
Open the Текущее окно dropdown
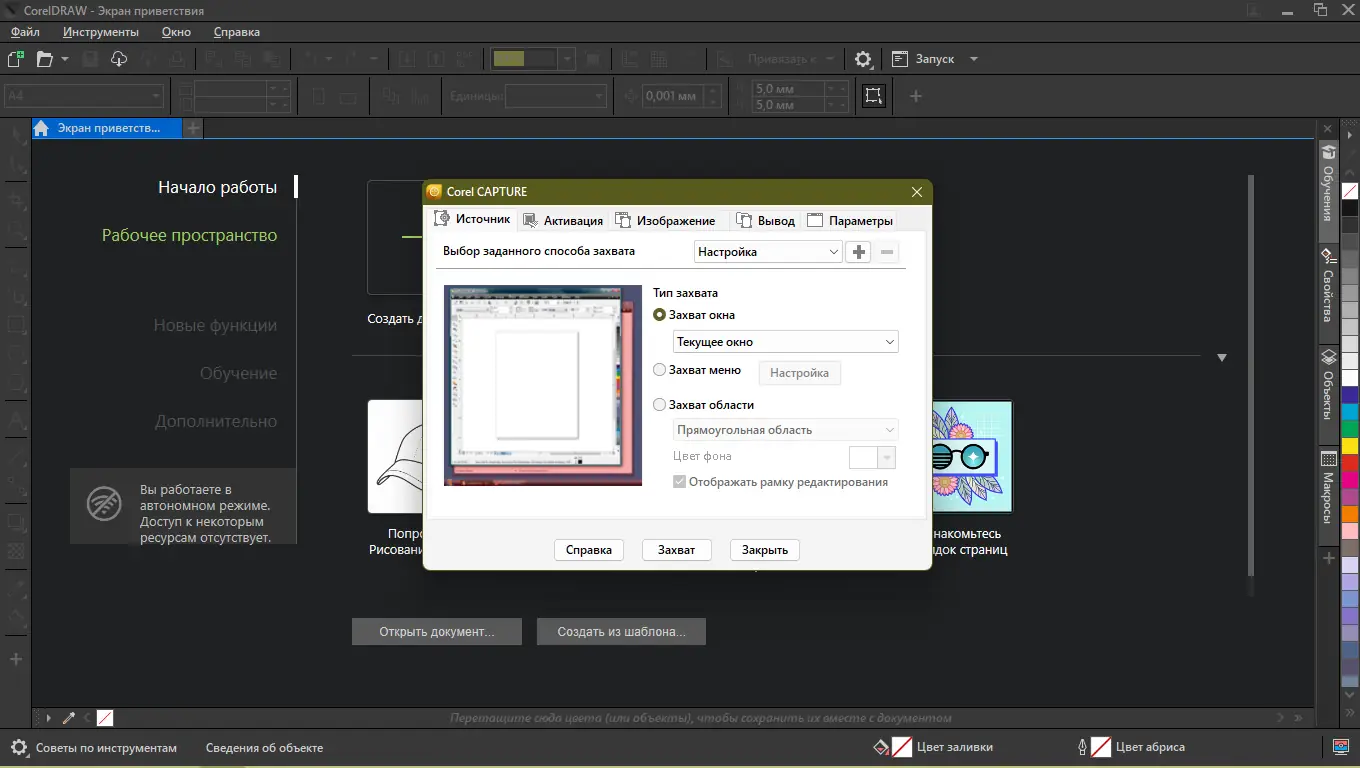tap(786, 342)
